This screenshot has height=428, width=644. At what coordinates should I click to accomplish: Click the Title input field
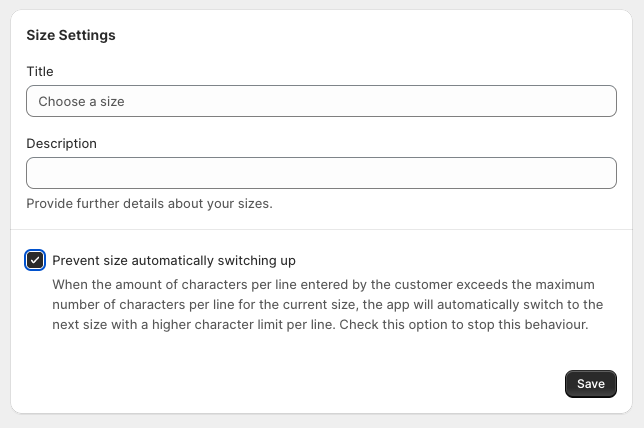[x=320, y=101]
